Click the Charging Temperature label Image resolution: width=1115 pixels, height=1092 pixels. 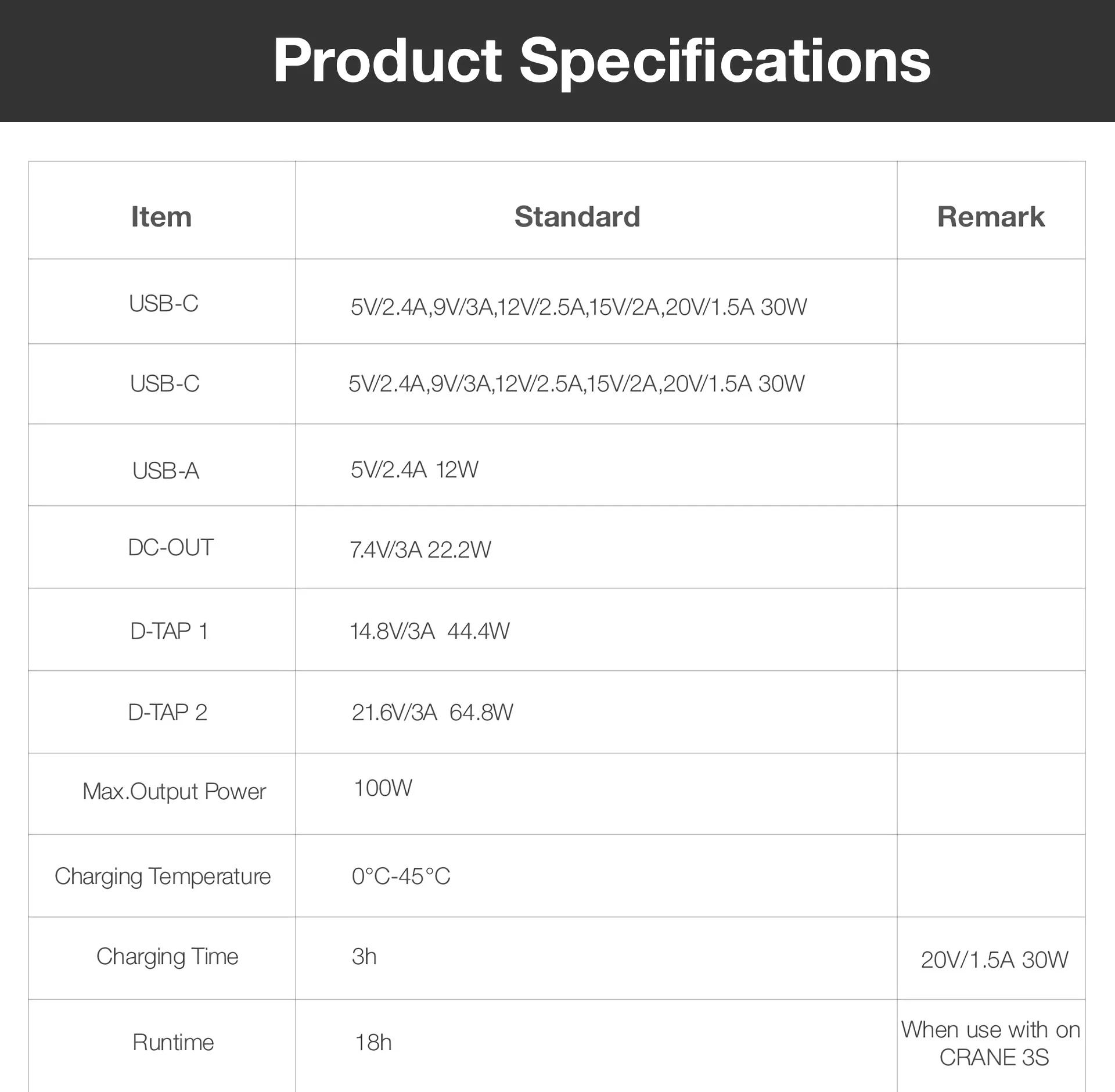pyautogui.click(x=163, y=876)
